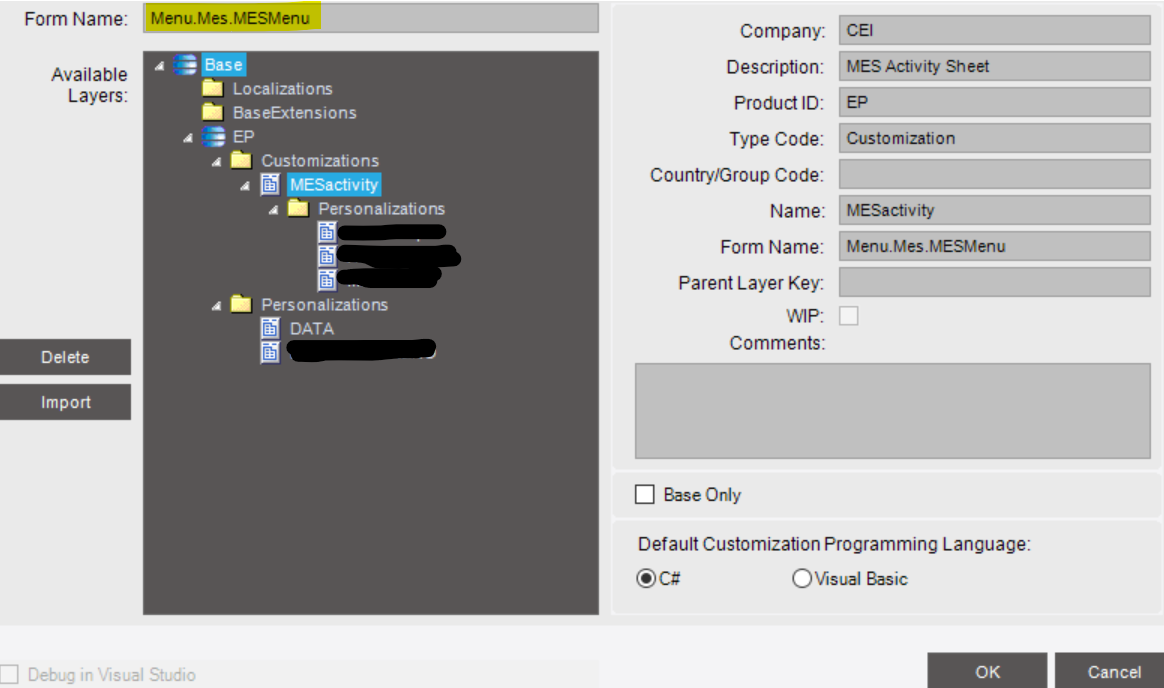Toggle the WIP checkbox

click(x=849, y=315)
